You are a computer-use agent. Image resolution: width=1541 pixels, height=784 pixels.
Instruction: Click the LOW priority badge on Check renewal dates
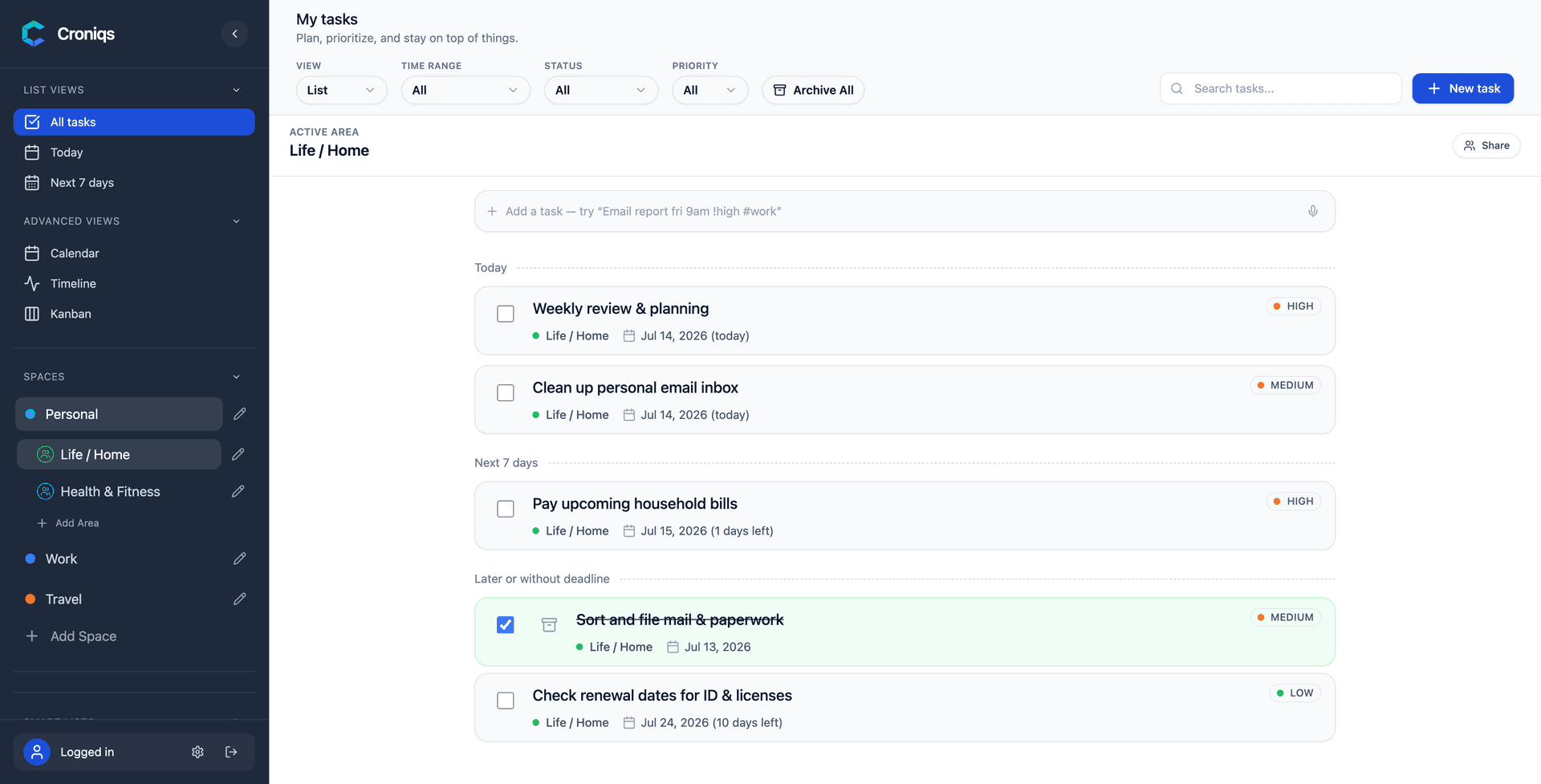click(x=1295, y=693)
